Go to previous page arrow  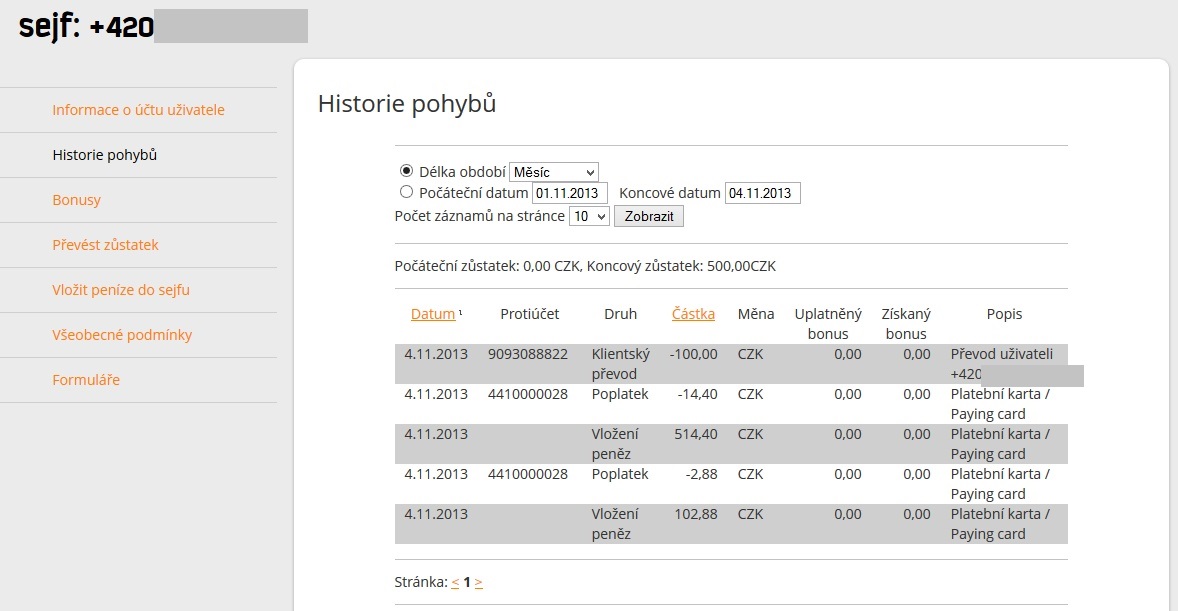pos(455,582)
